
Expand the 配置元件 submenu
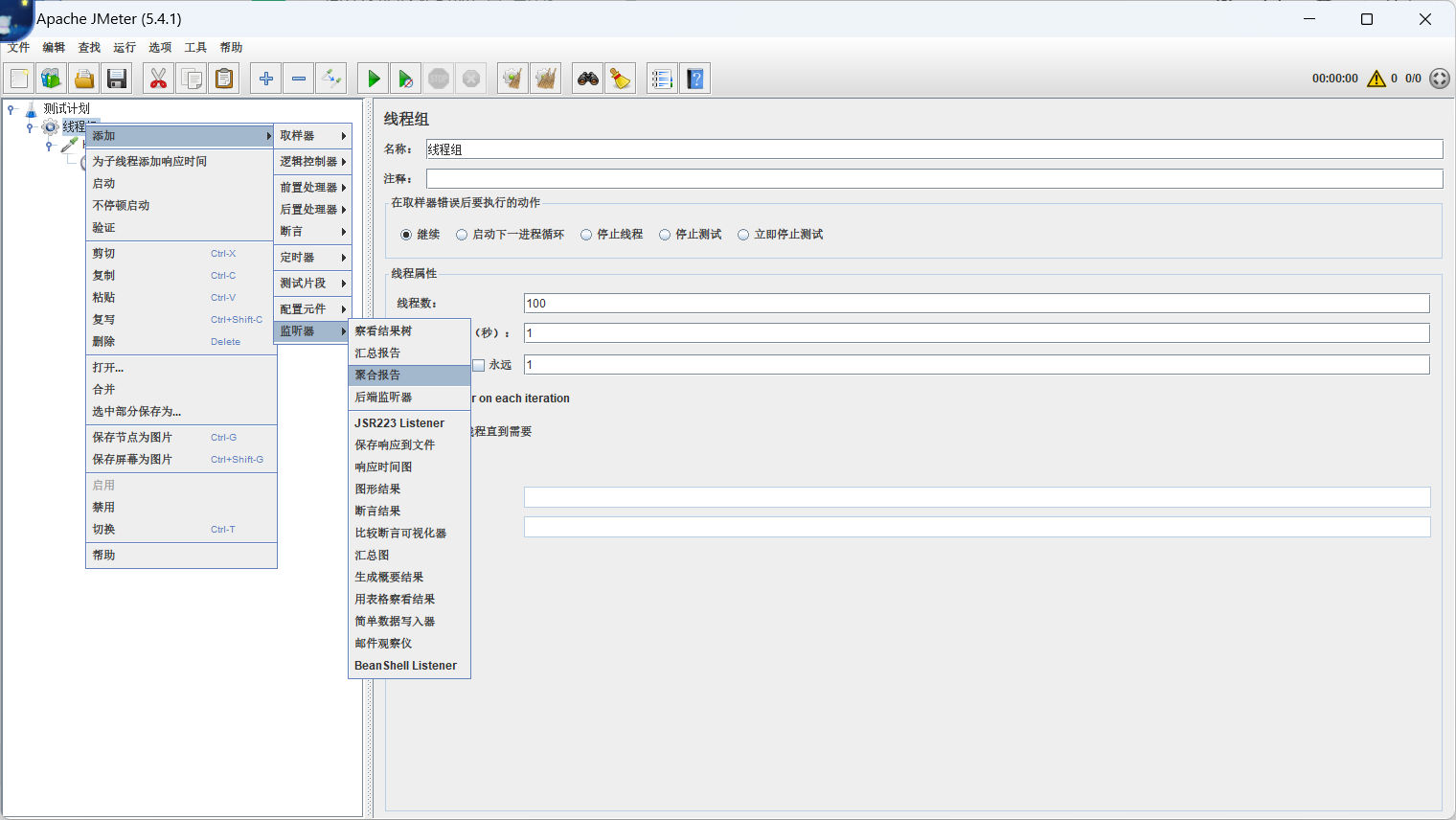(312, 309)
